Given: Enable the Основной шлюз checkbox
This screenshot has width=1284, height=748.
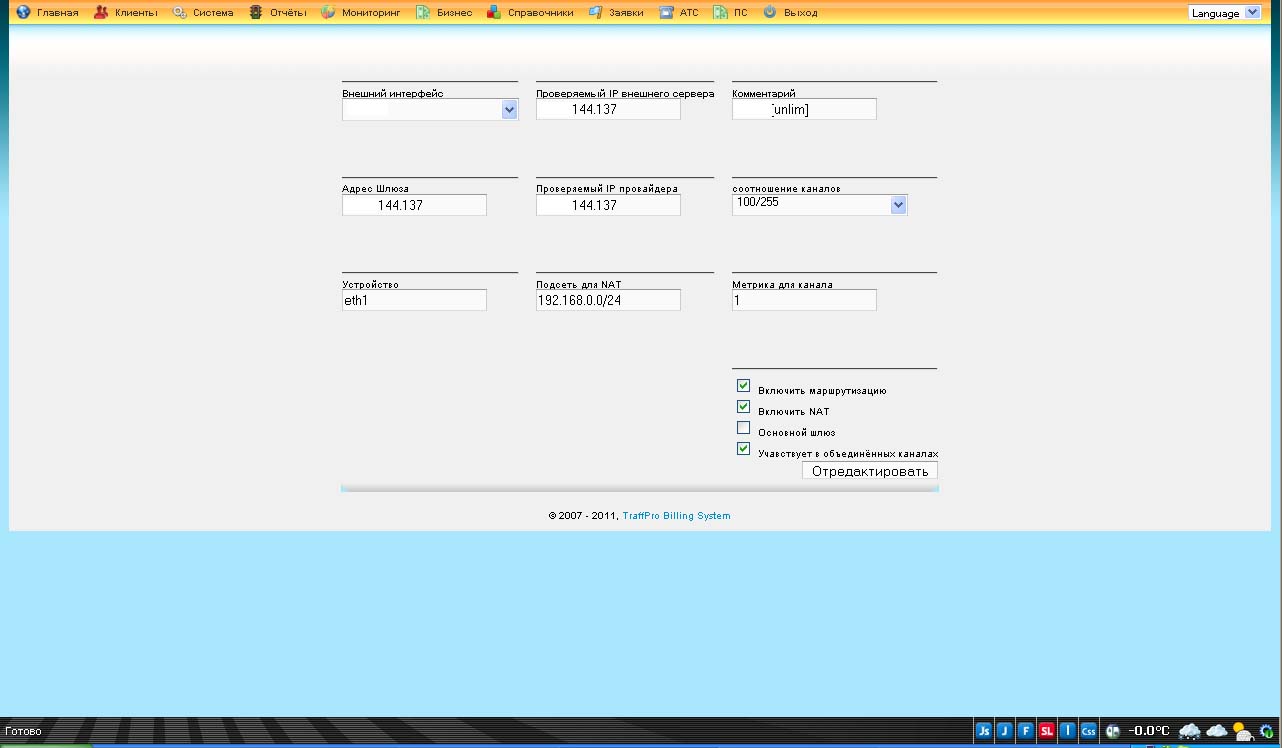Looking at the screenshot, I should click(743, 428).
